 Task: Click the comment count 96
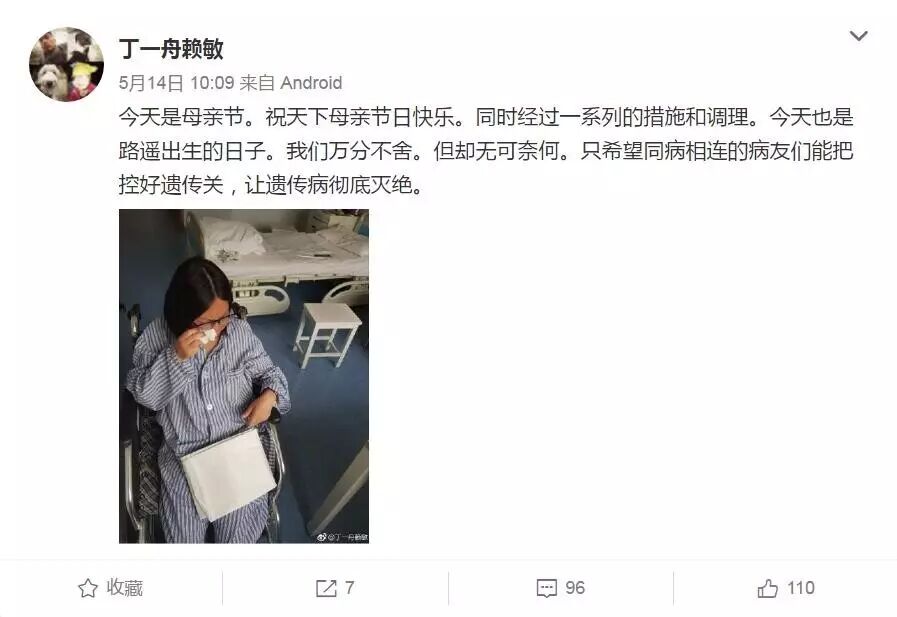point(575,588)
